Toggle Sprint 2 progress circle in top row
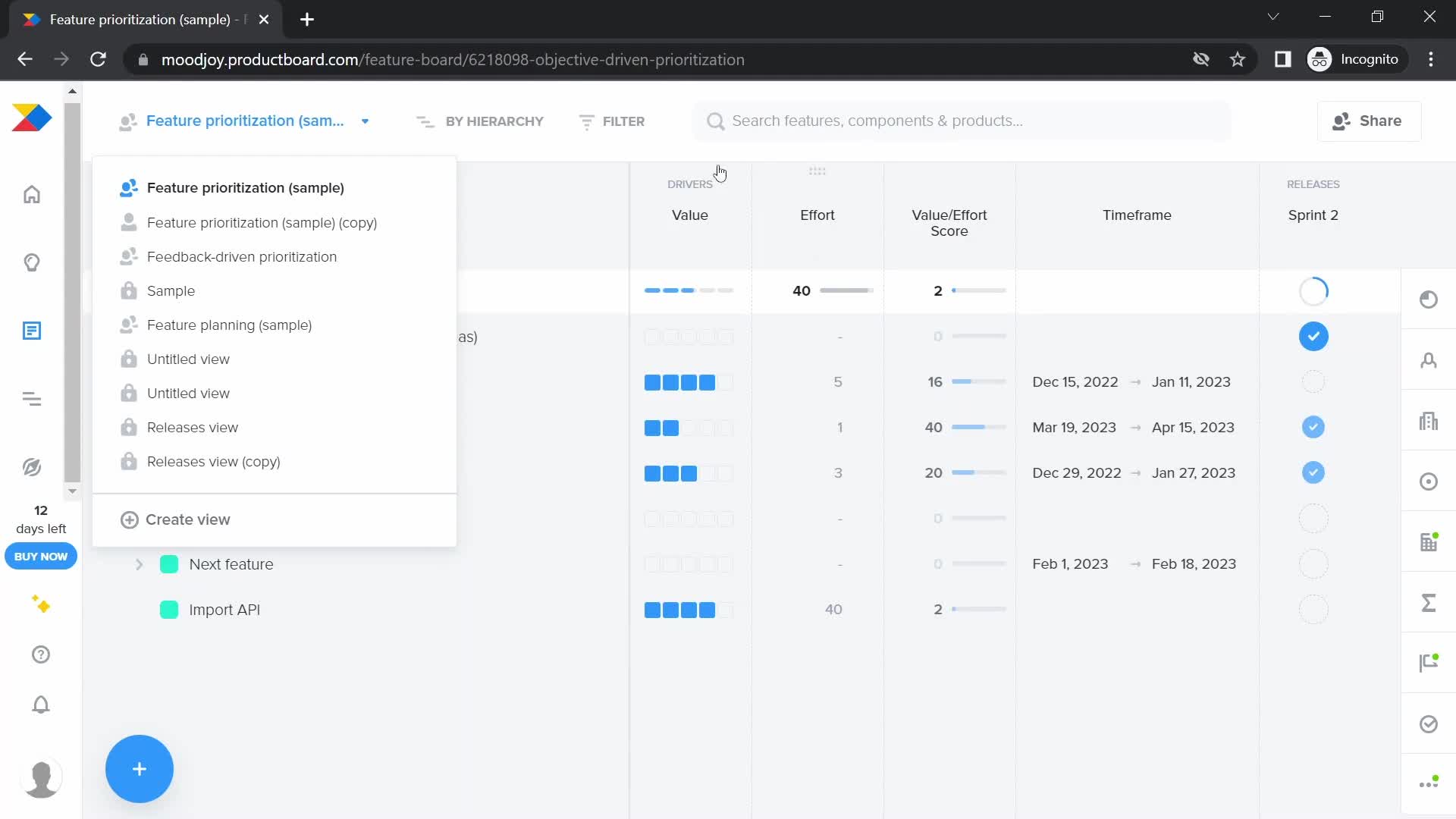This screenshot has width=1456, height=819. pos(1313,290)
